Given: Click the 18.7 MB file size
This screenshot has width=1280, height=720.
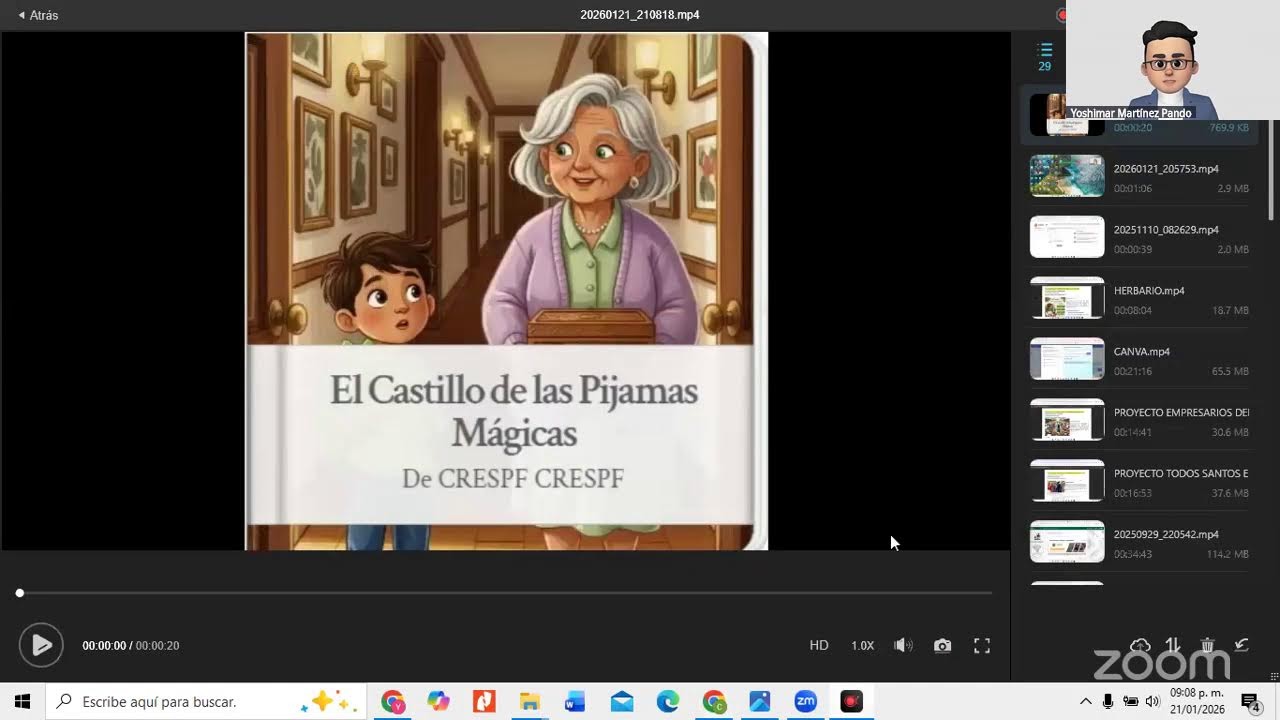Looking at the screenshot, I should [1230, 310].
